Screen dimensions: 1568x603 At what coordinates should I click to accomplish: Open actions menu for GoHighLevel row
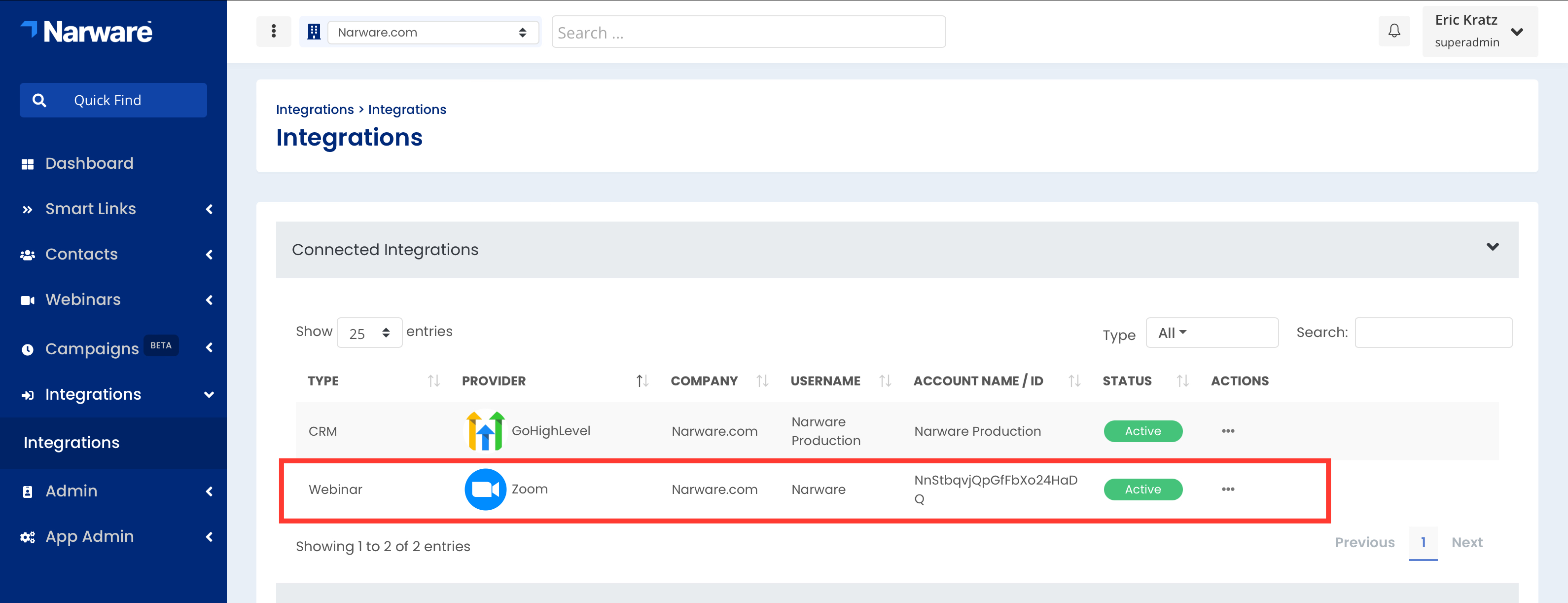(x=1228, y=431)
